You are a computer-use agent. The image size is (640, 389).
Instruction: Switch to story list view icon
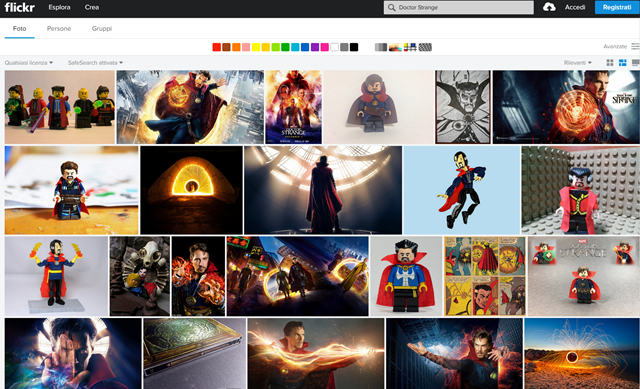pos(636,62)
